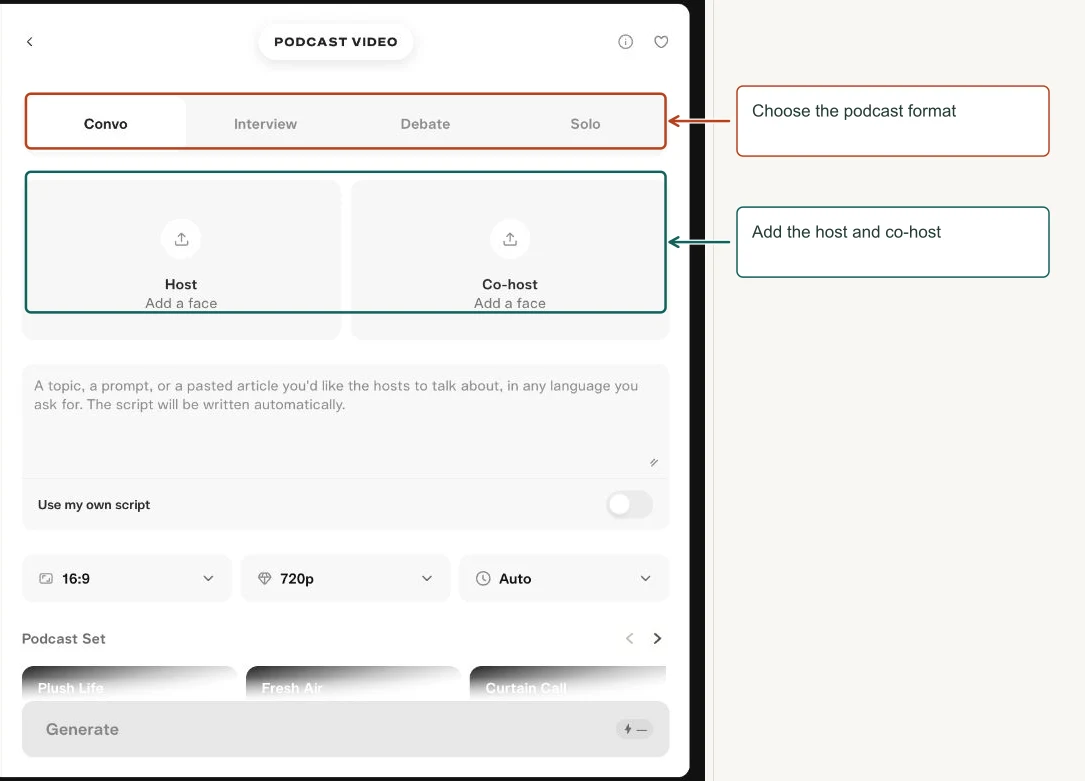This screenshot has height=781, width=1085.
Task: Click into the topic prompt text area
Action: (x=345, y=421)
